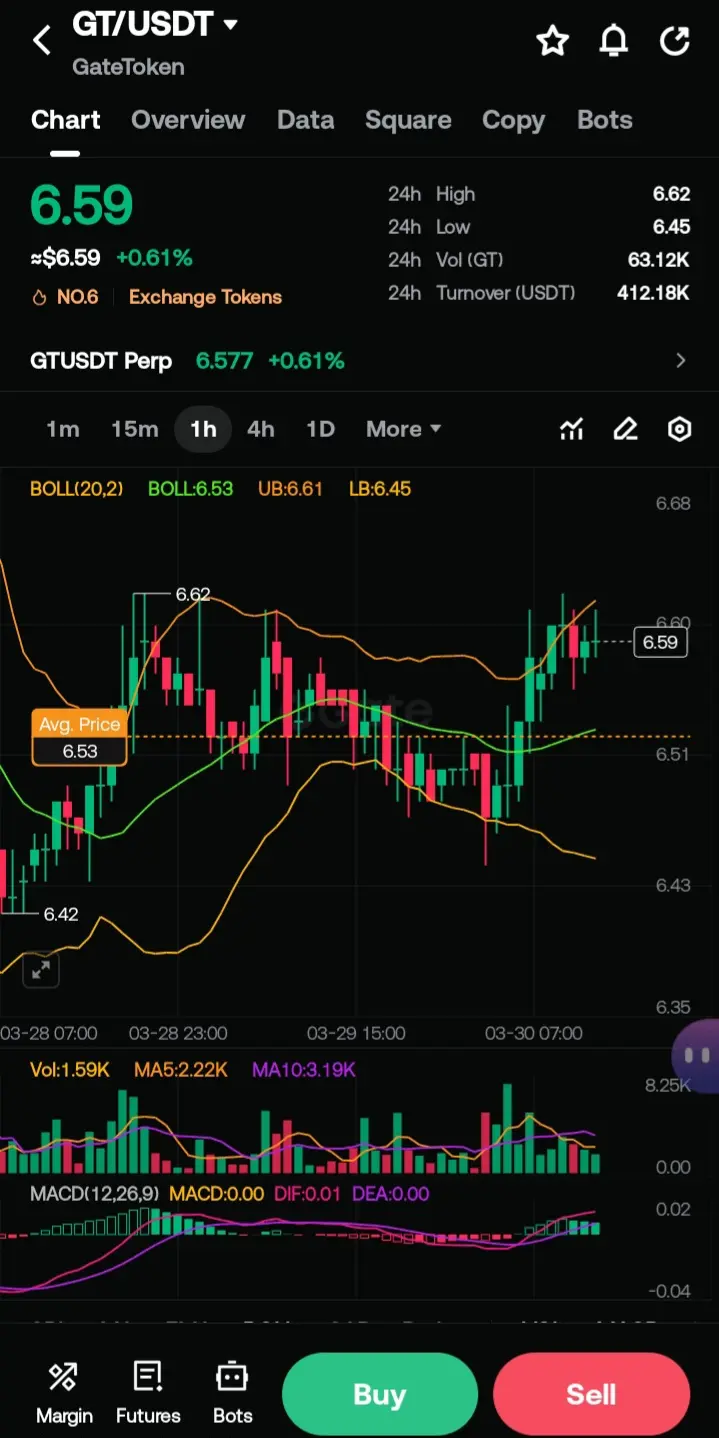Open NO.6 ranking link

click(x=77, y=297)
